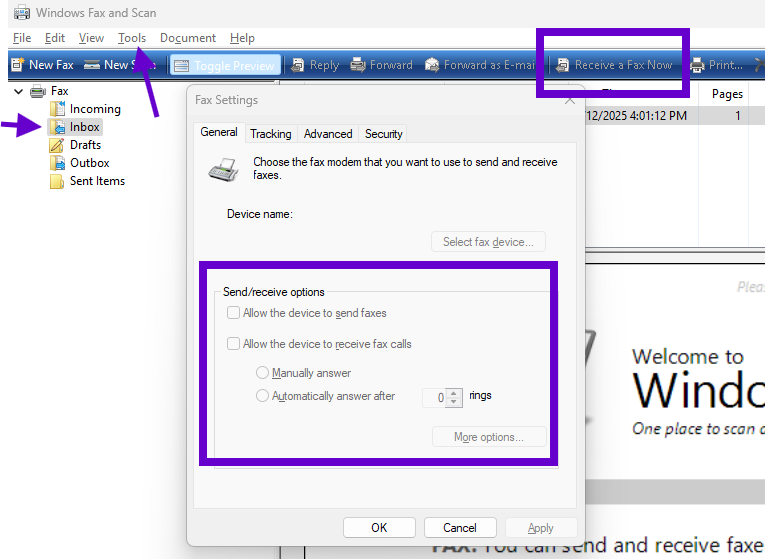Click the Reply toolbar icon

coord(297,65)
